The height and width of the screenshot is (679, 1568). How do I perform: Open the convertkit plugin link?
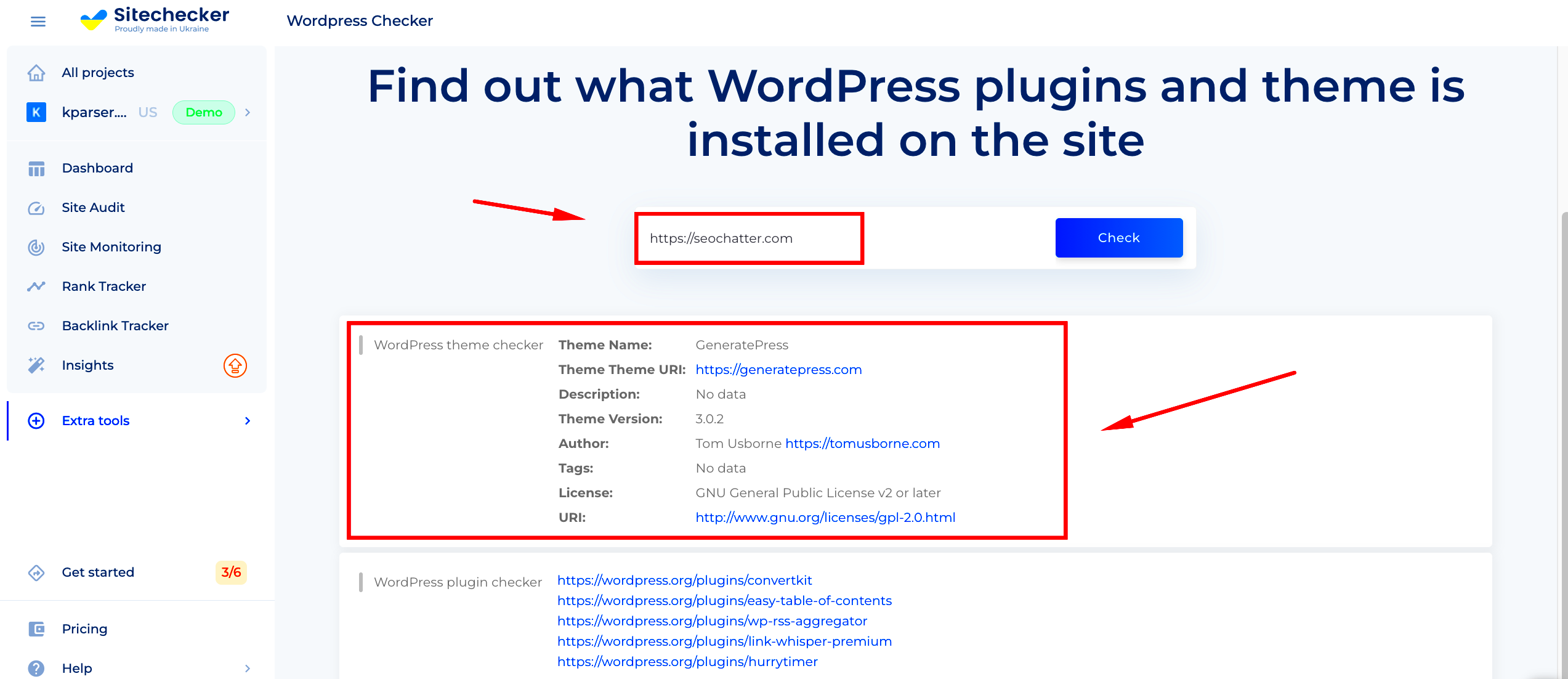pyautogui.click(x=684, y=580)
